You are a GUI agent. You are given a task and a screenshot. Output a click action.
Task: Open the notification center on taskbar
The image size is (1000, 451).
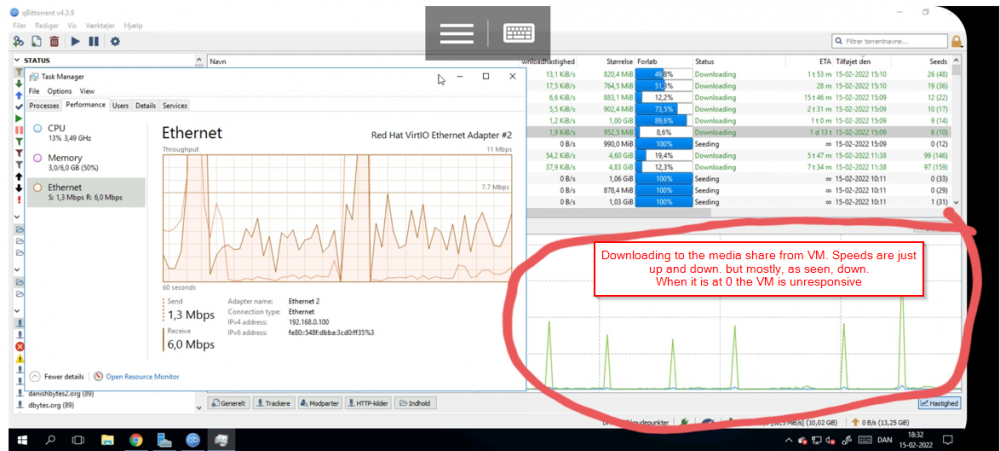pos(948,440)
